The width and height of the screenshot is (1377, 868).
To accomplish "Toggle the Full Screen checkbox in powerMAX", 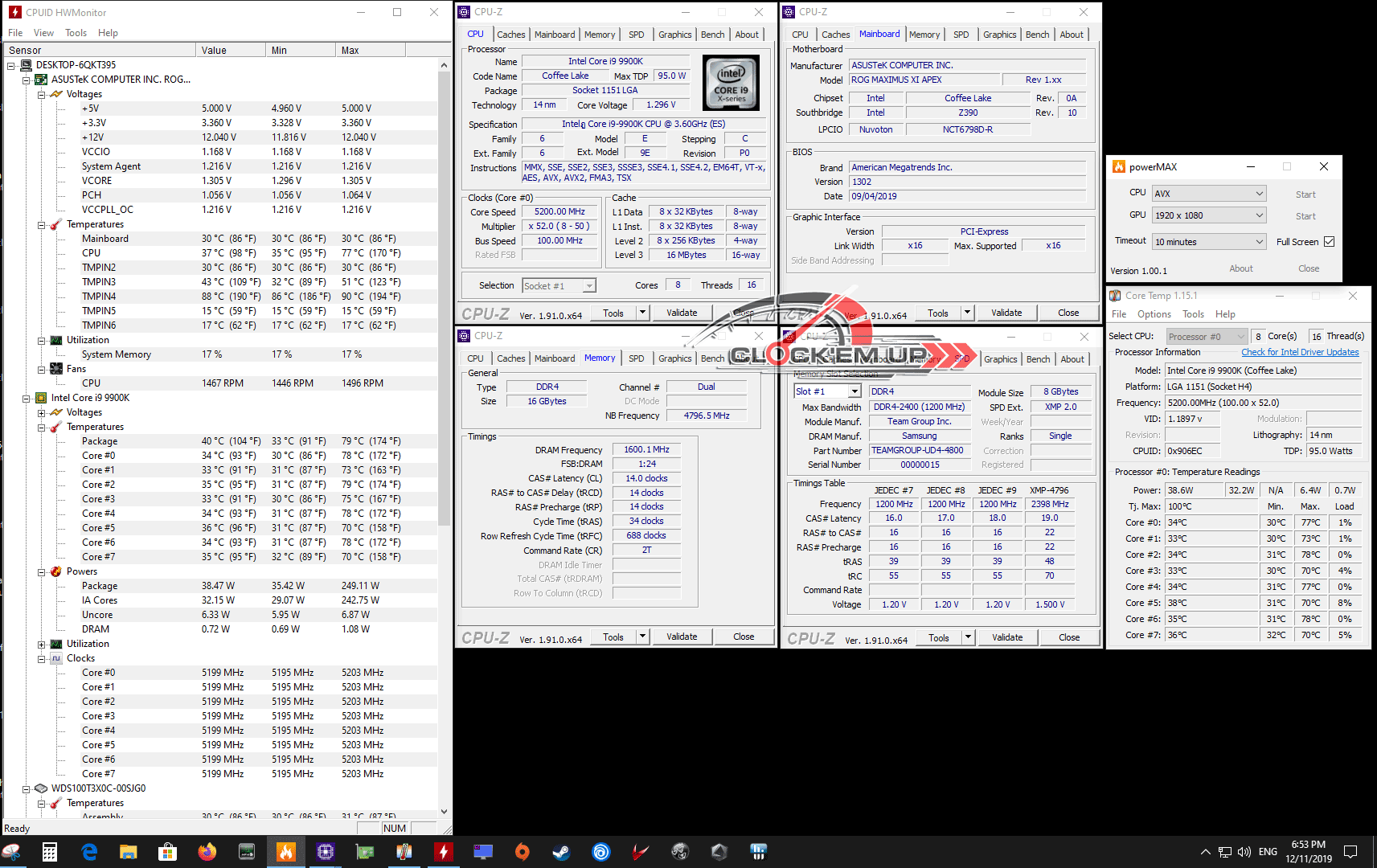I will 1329,242.
